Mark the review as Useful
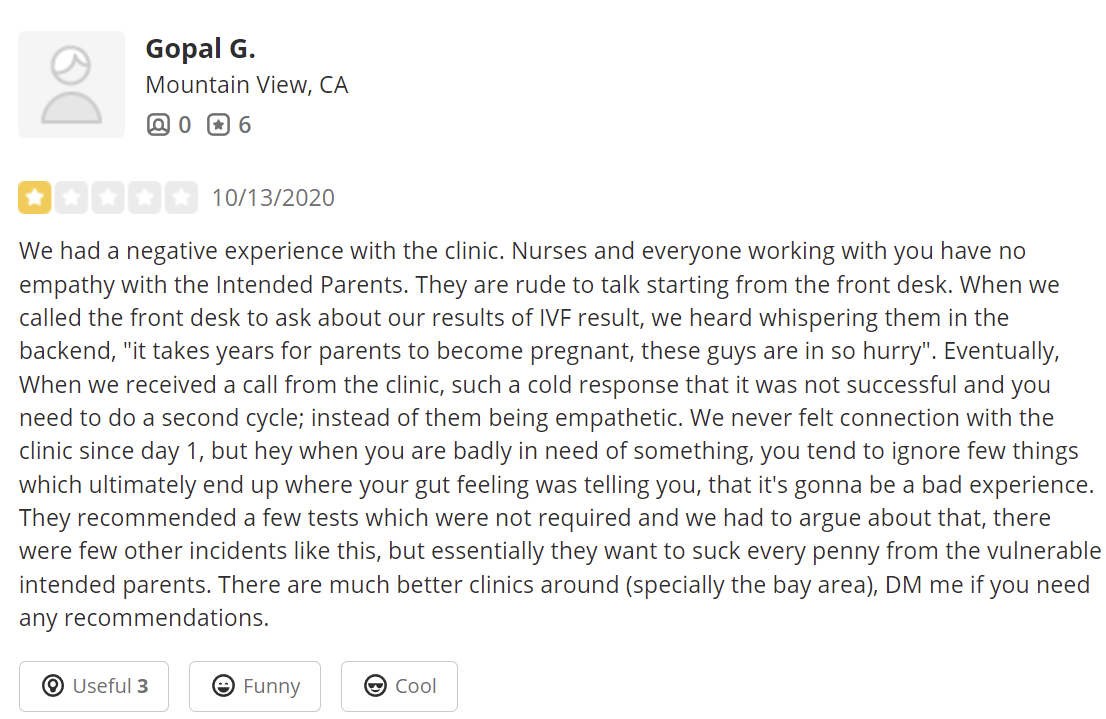Image resolution: width=1106 pixels, height=719 pixels. [94, 686]
